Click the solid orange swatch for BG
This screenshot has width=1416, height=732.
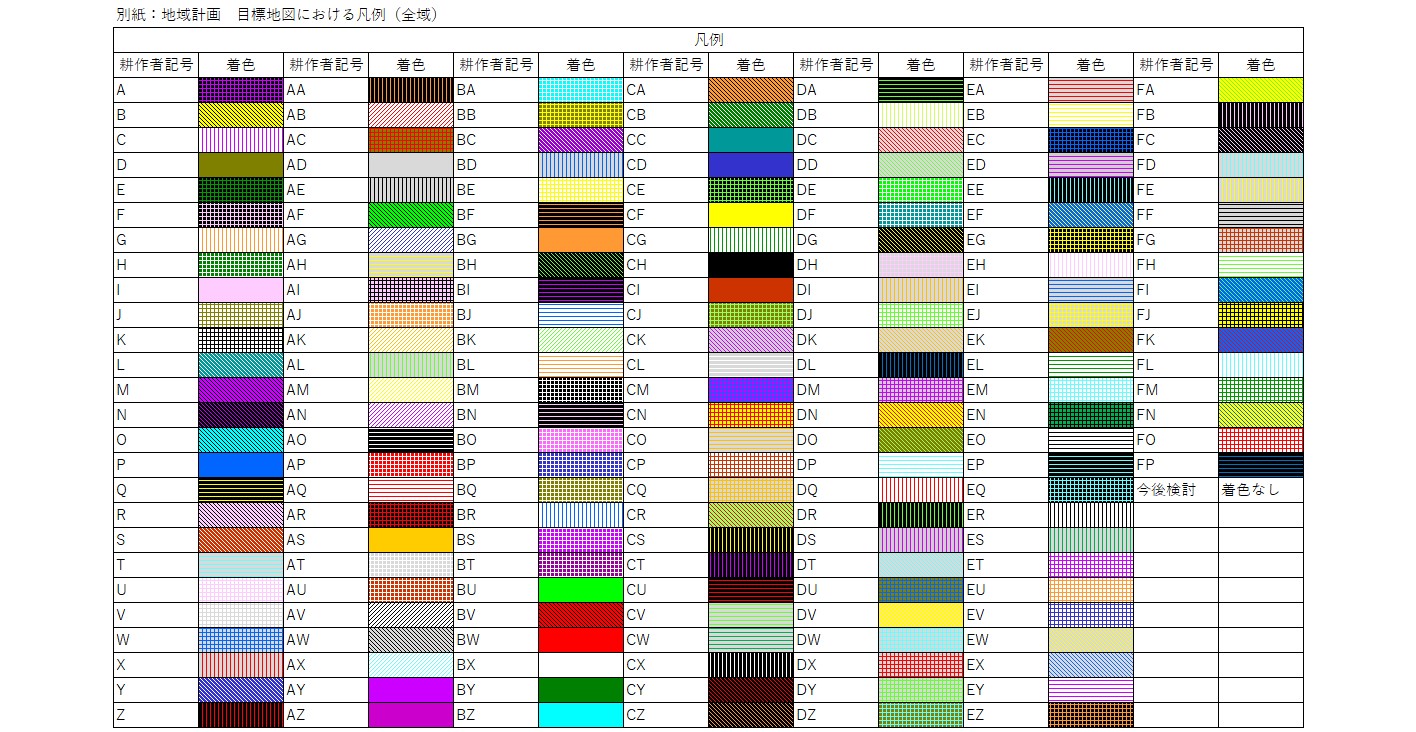[x=581, y=240]
